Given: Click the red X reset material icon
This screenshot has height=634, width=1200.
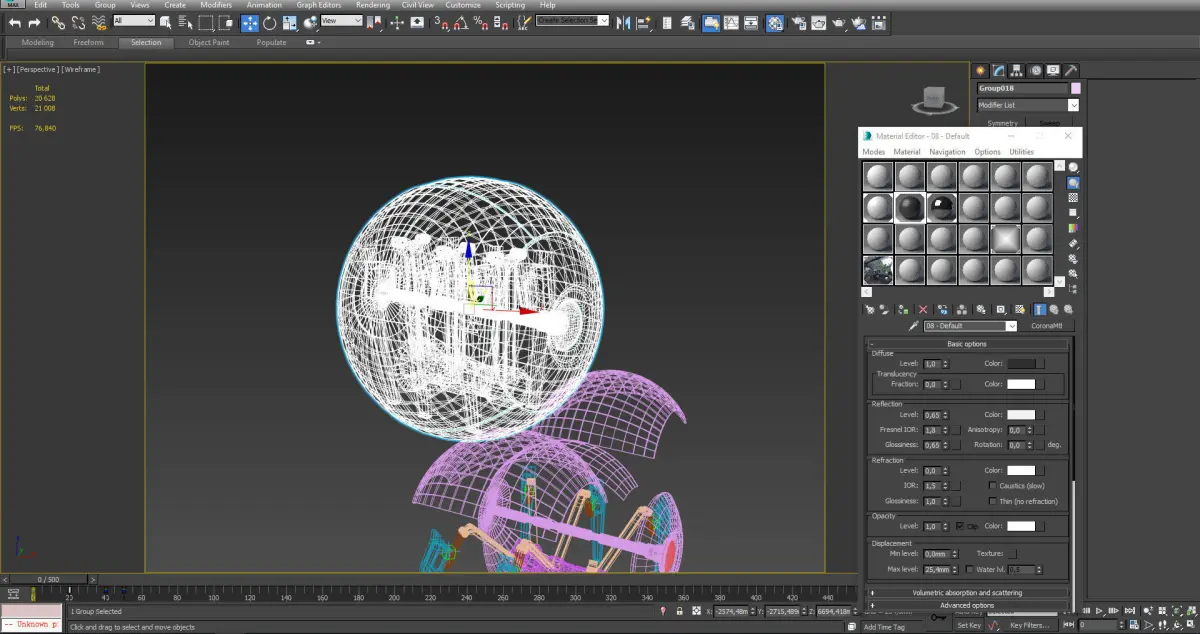Looking at the screenshot, I should click(923, 310).
